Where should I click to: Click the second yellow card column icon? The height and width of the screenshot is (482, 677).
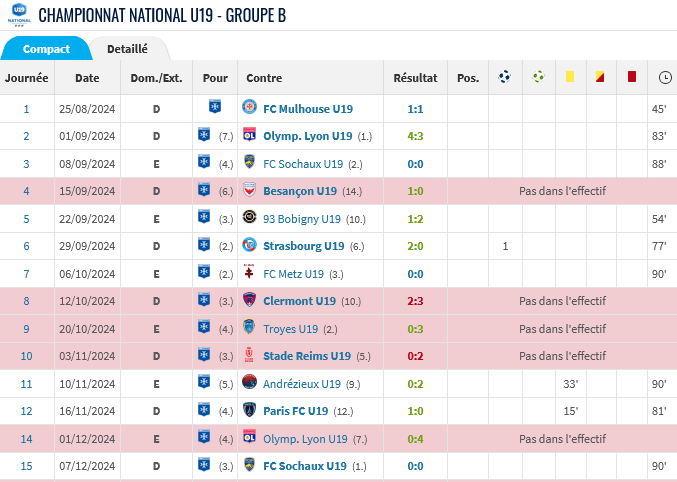[x=600, y=77]
